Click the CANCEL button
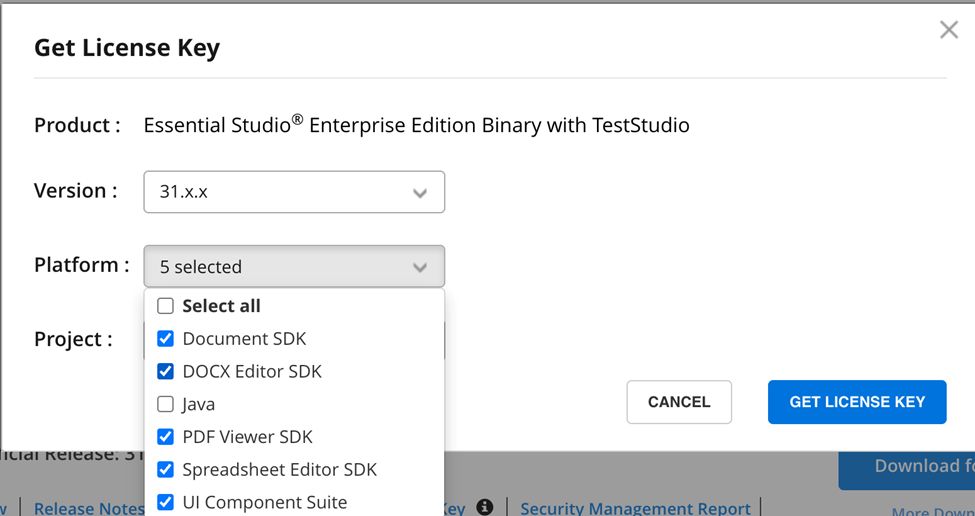 [x=679, y=402]
